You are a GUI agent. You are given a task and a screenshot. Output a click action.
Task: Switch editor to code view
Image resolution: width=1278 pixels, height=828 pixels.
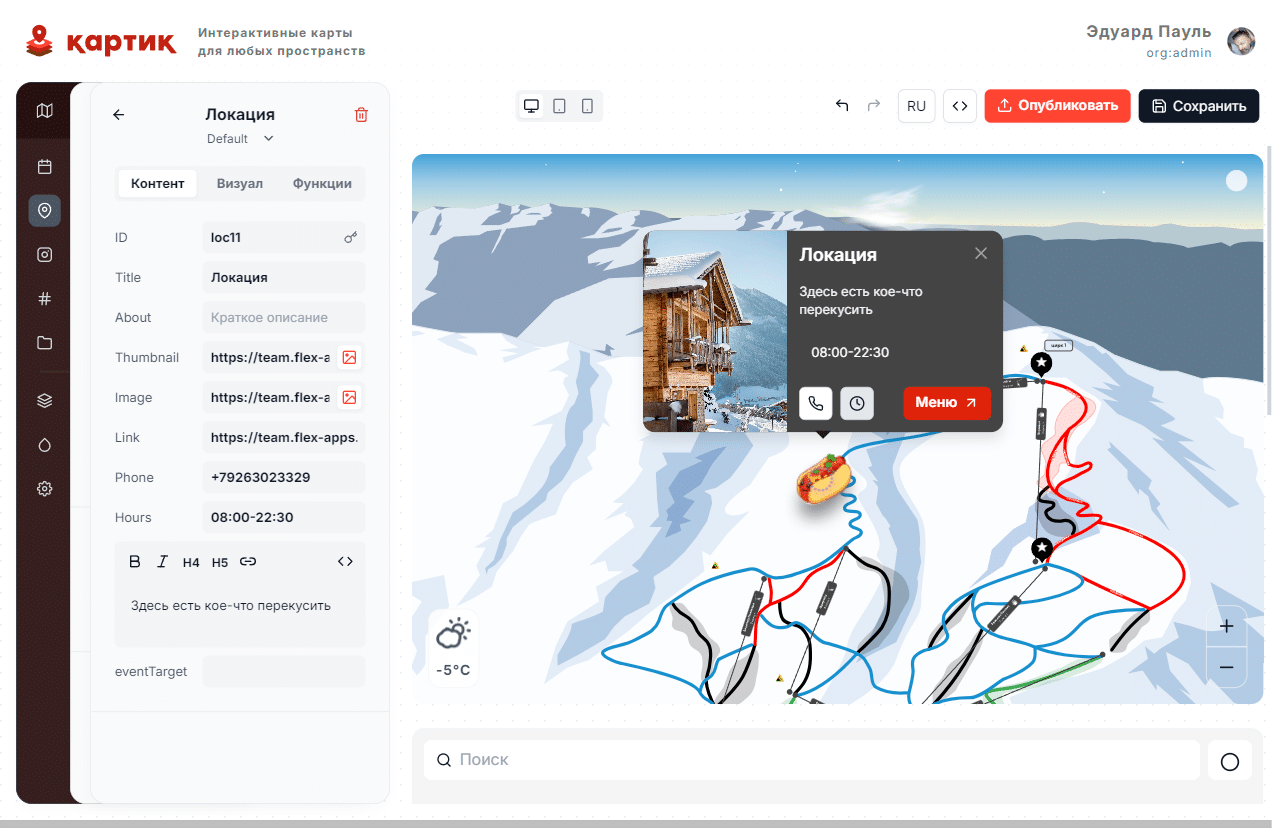pyautogui.click(x=345, y=562)
